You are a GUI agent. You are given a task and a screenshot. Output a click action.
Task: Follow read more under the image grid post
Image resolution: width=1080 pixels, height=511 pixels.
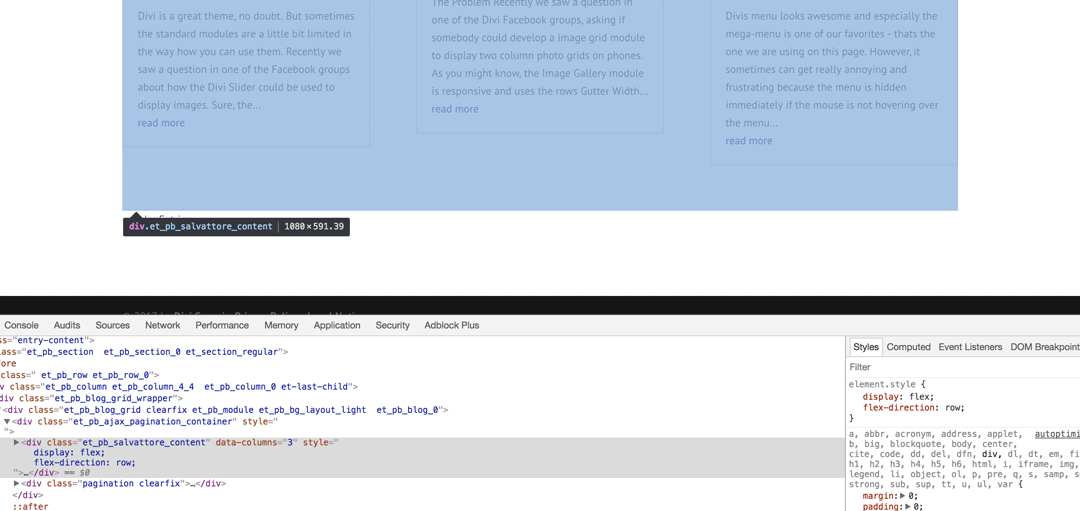coord(455,109)
